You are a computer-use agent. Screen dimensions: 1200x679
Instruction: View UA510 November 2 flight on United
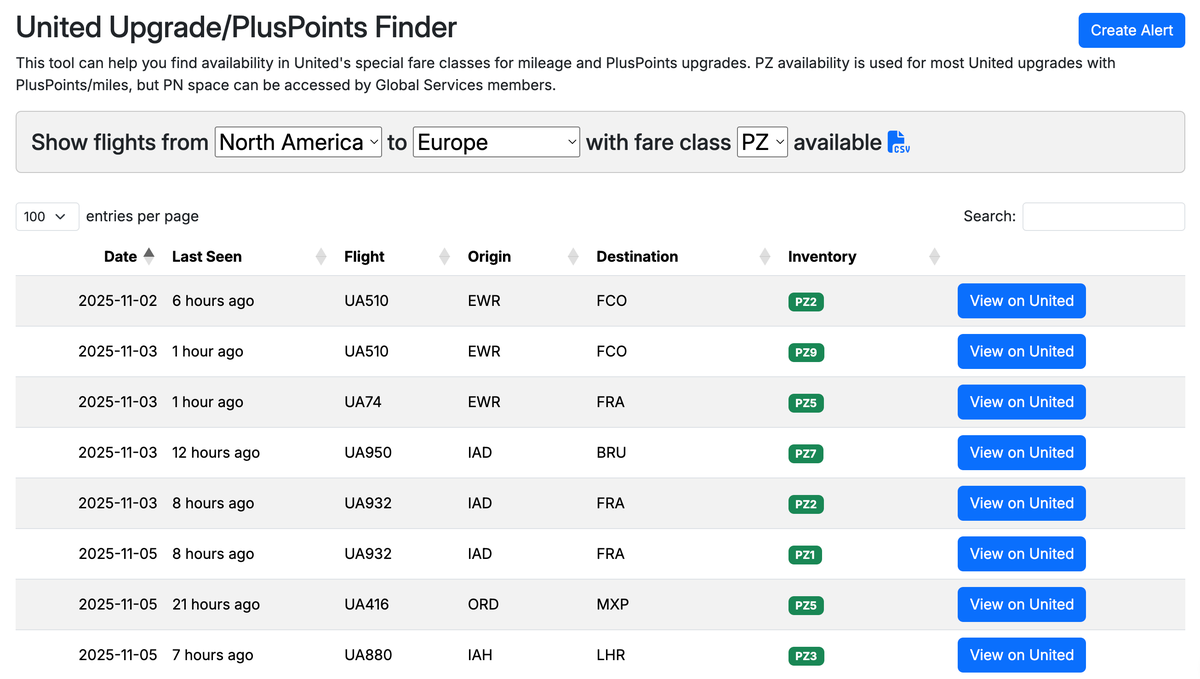point(1021,301)
